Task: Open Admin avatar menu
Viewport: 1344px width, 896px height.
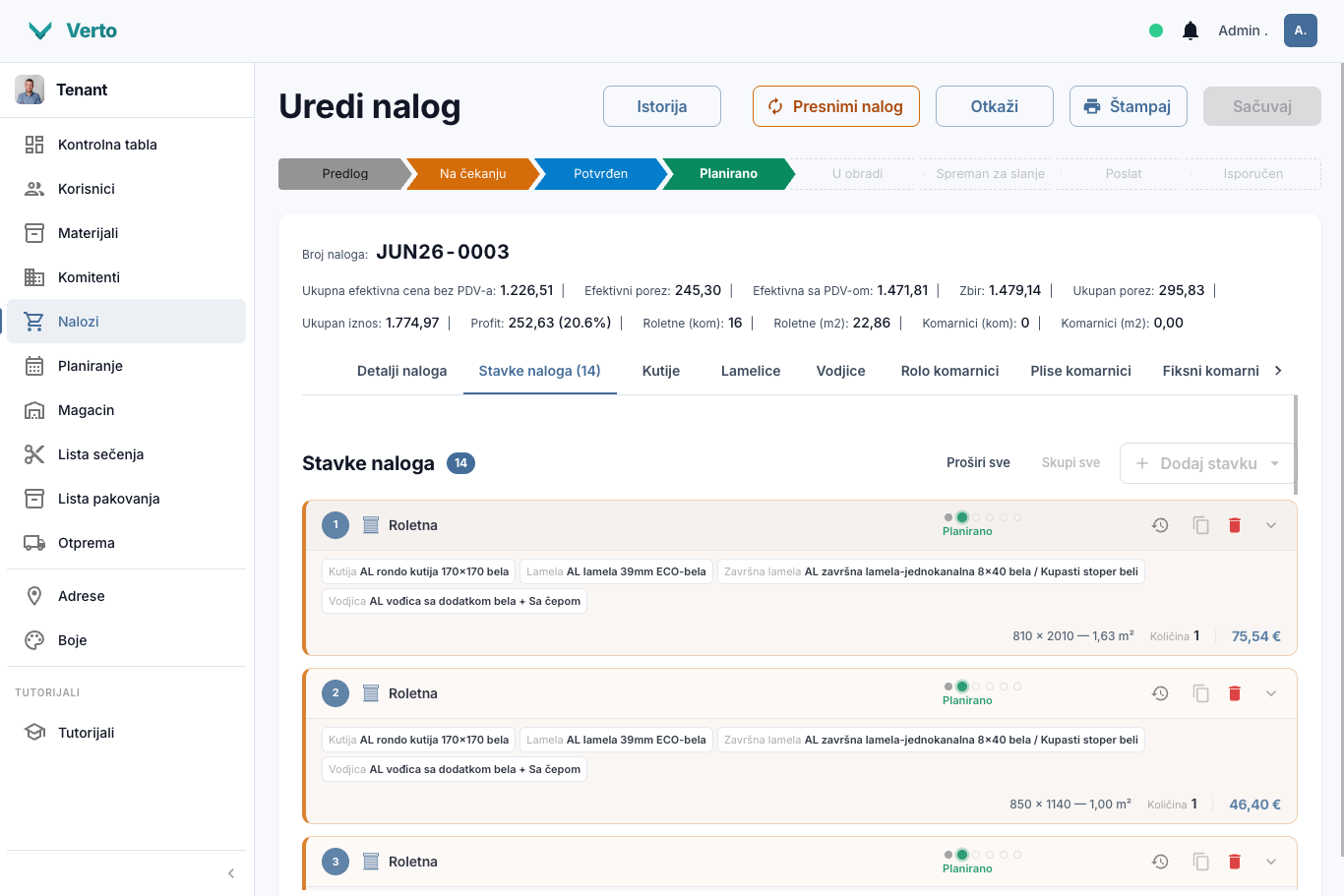Action: tap(1301, 30)
